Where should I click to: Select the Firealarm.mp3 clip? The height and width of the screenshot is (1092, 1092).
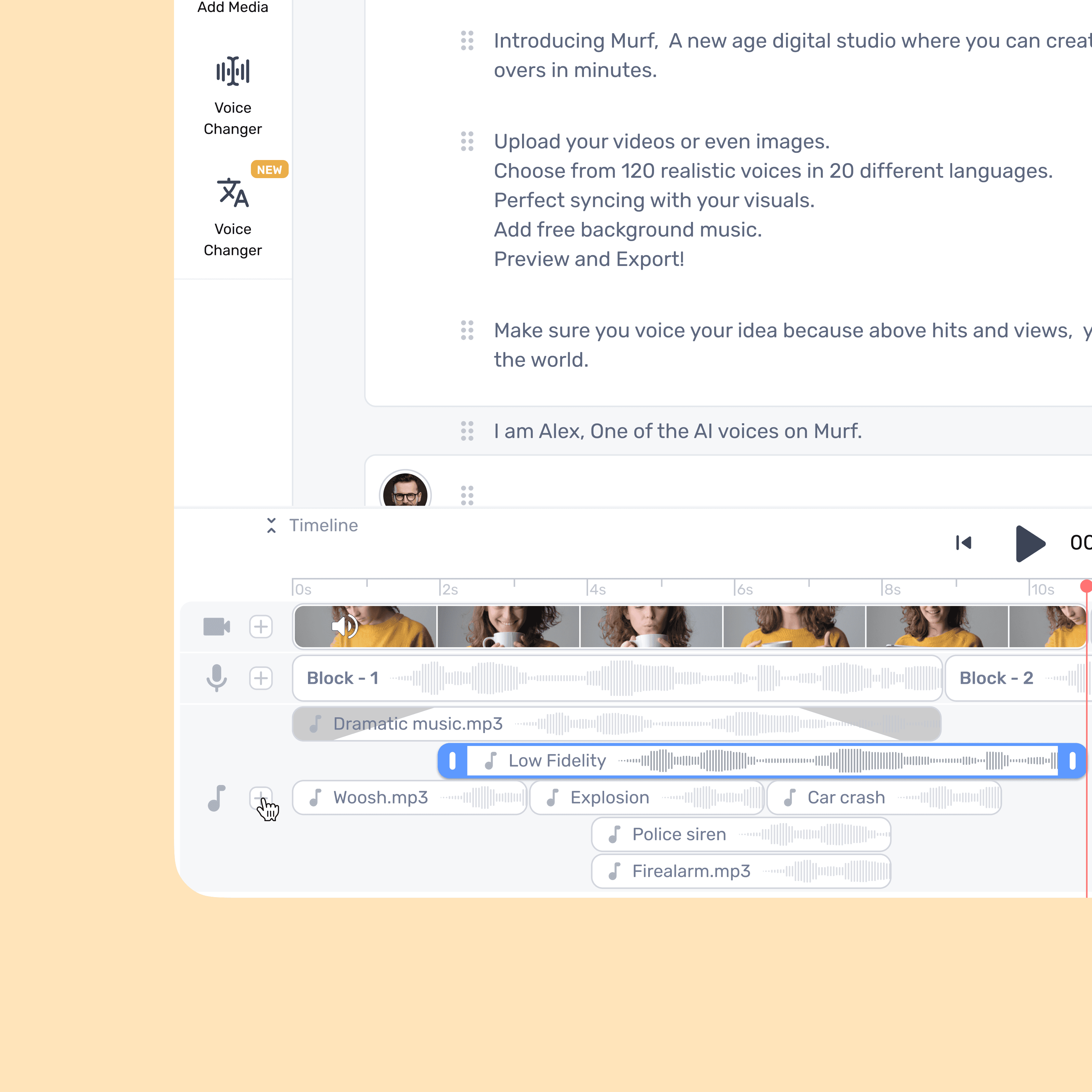point(741,871)
